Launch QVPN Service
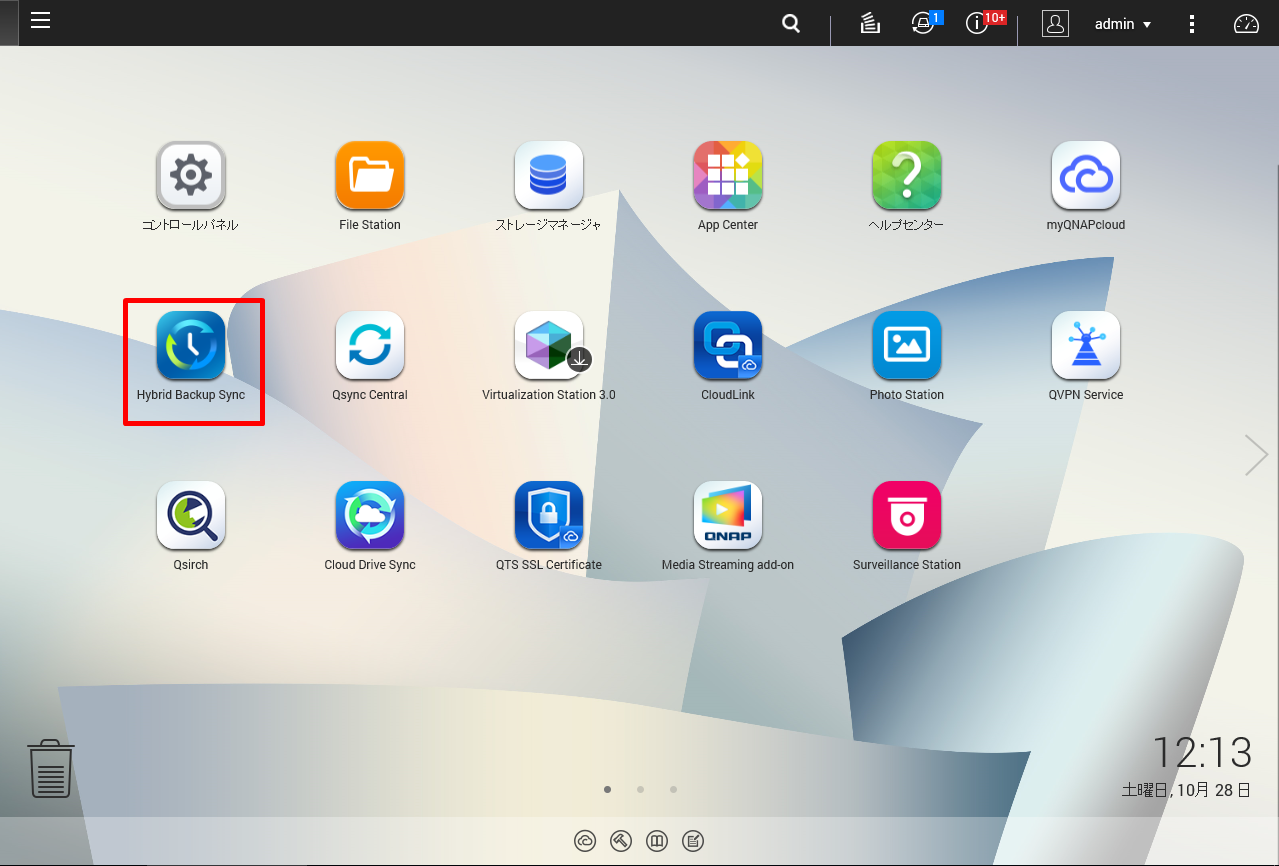 pos(1086,346)
